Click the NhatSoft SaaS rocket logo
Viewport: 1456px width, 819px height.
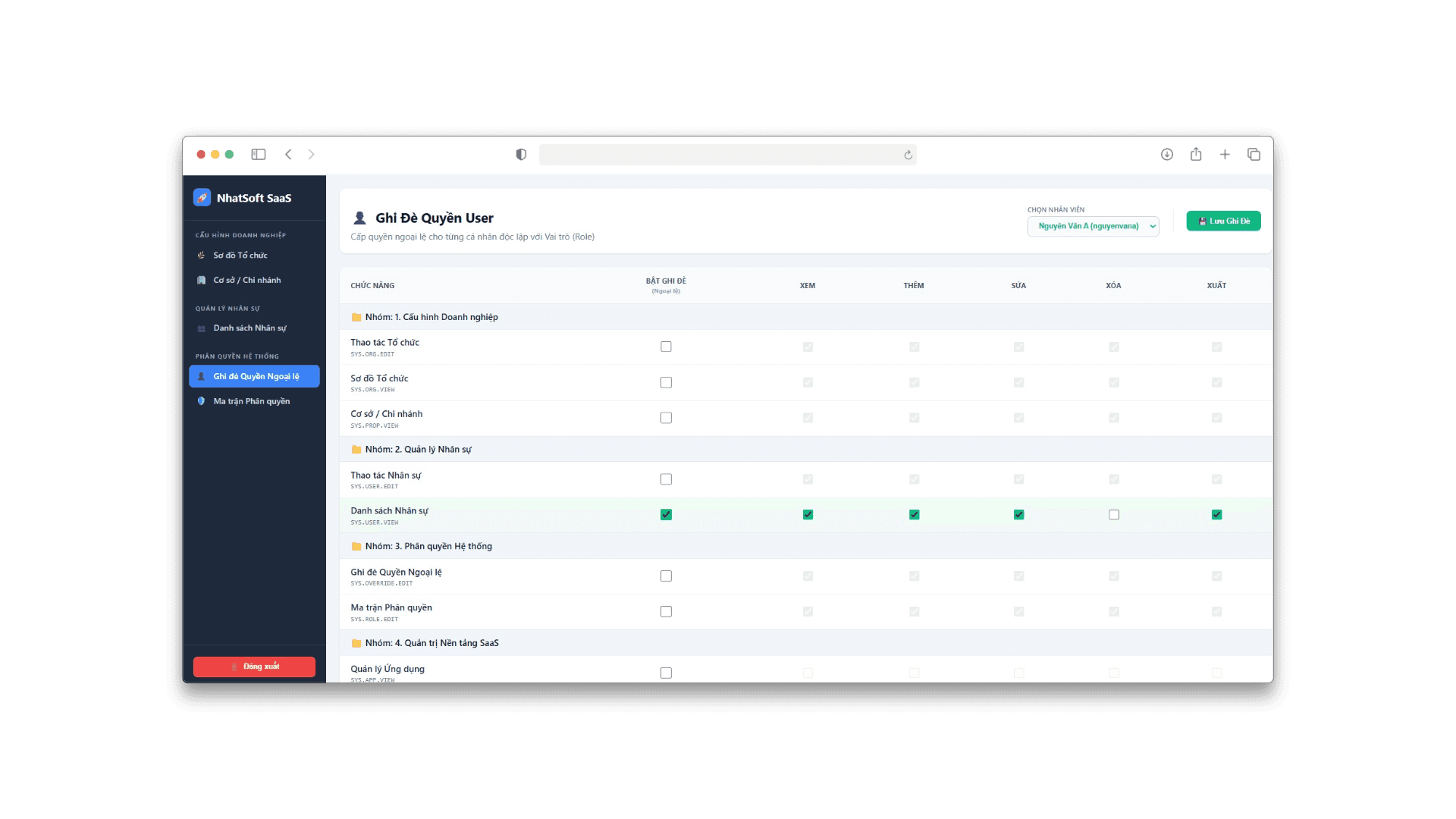click(x=202, y=198)
